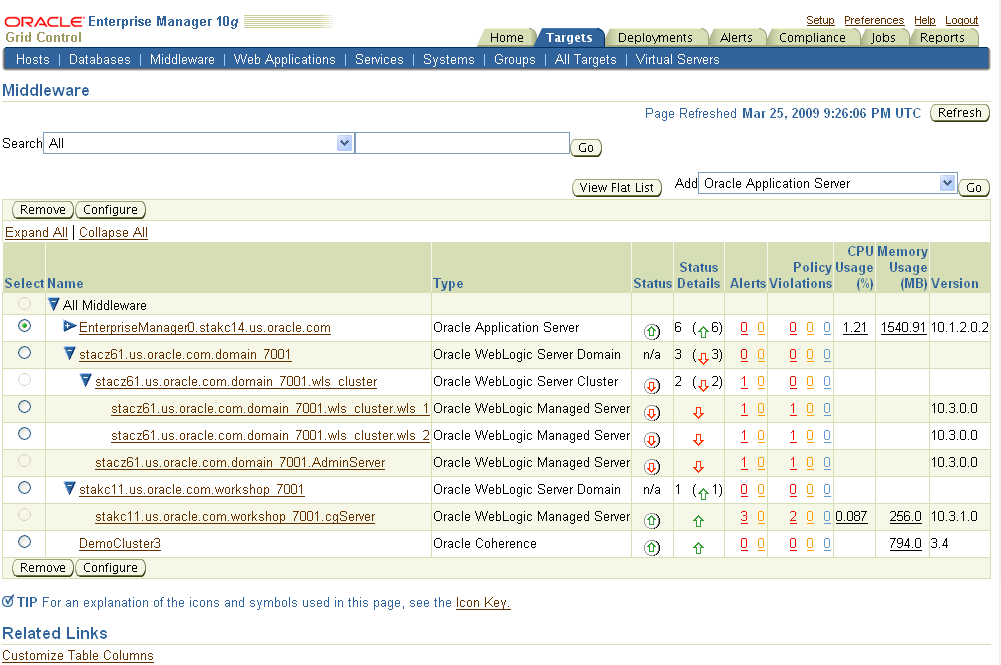Select the radio button for the workshop_7001 domain
This screenshot has width=1001, height=665.
[x=24, y=489]
